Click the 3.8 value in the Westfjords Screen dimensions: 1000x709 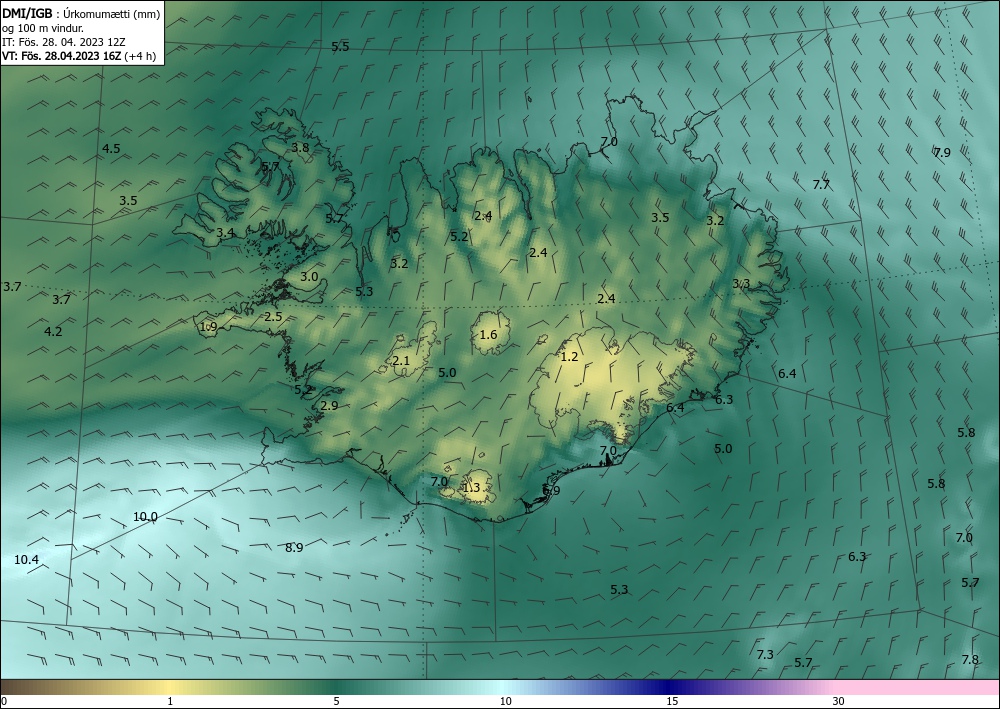pos(300,147)
